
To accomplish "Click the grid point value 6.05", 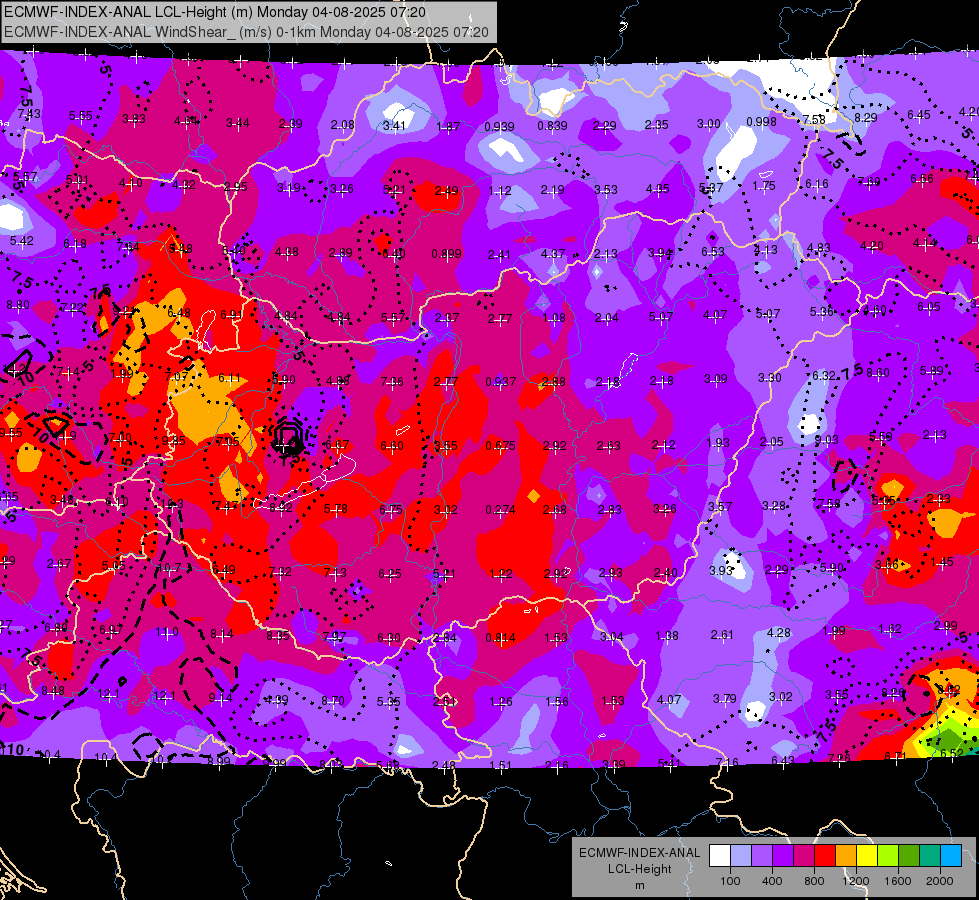I will pyautogui.click(x=928, y=306).
